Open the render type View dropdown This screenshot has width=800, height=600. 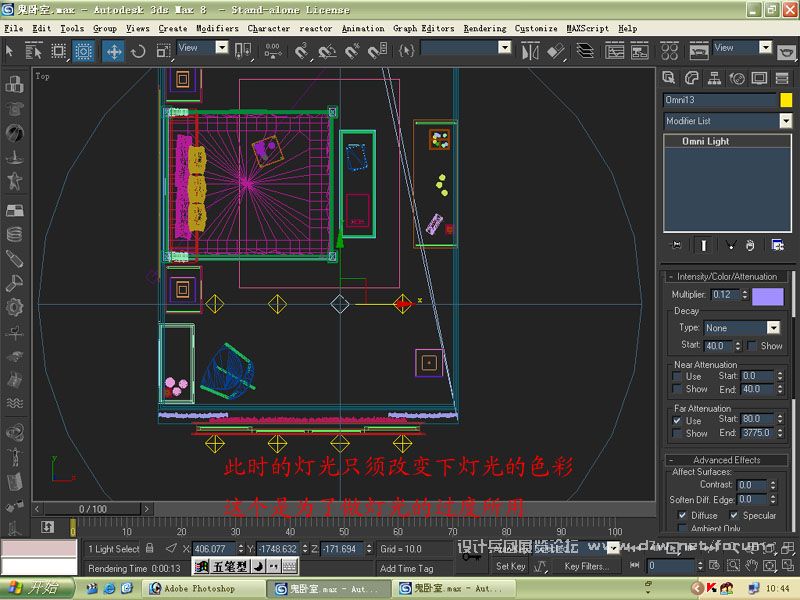(765, 48)
